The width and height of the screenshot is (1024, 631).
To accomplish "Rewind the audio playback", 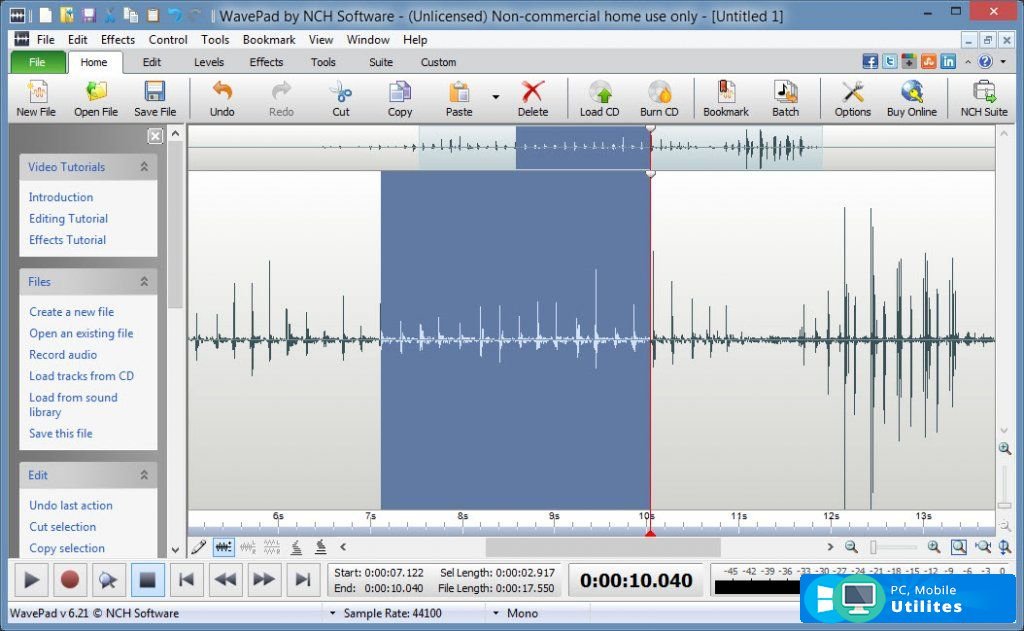I will [225, 579].
